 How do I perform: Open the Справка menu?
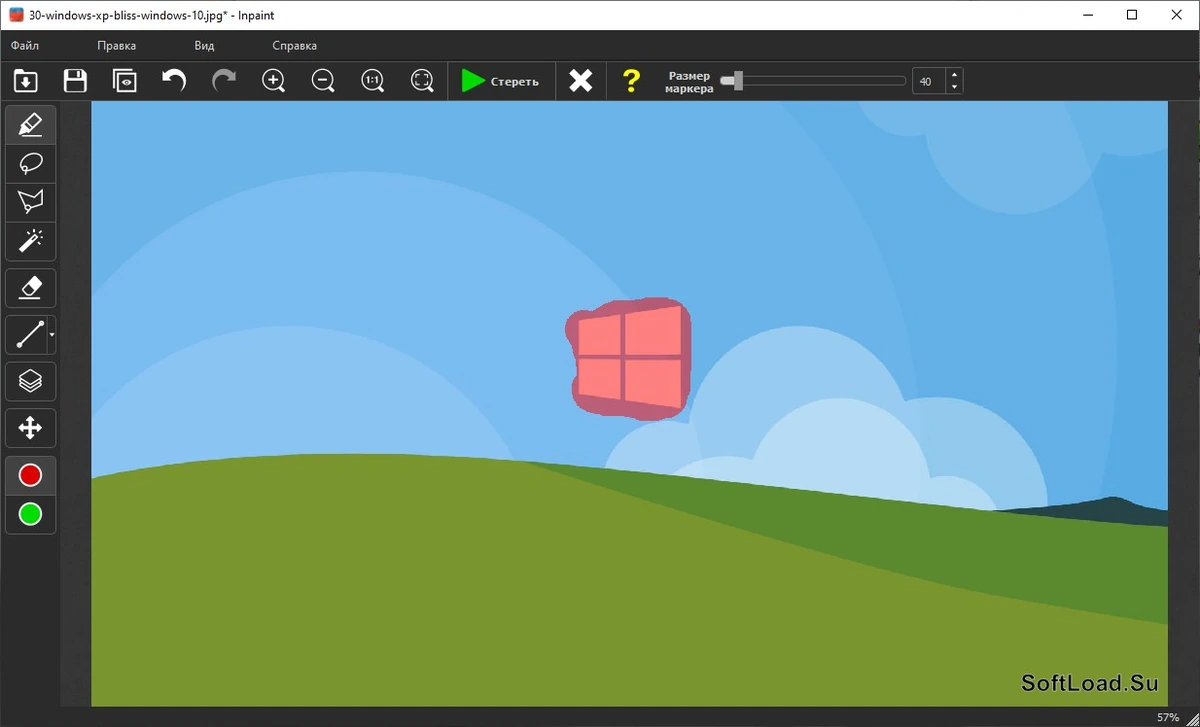click(294, 45)
